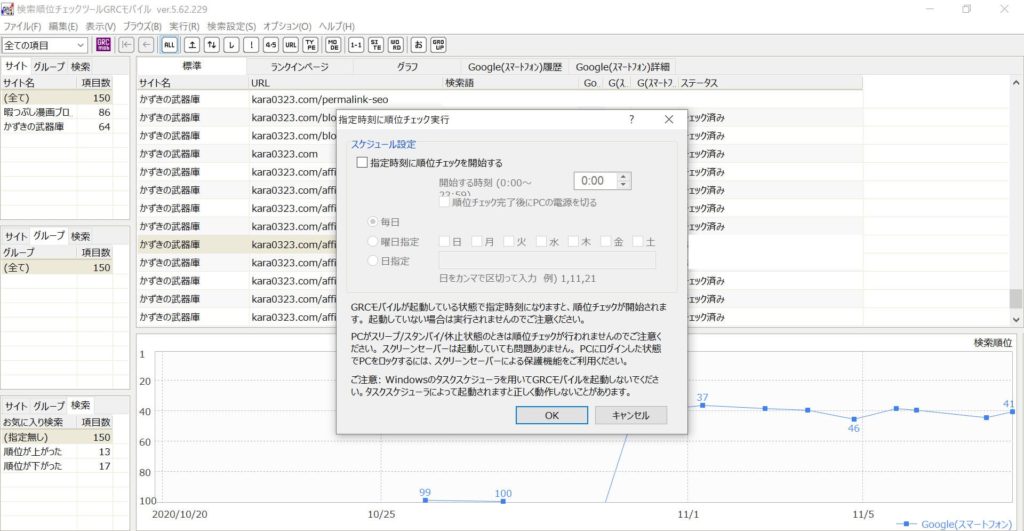Image resolution: width=1024 pixels, height=531 pixels.
Task: Click the TYPE toolbar icon
Action: coord(311,44)
